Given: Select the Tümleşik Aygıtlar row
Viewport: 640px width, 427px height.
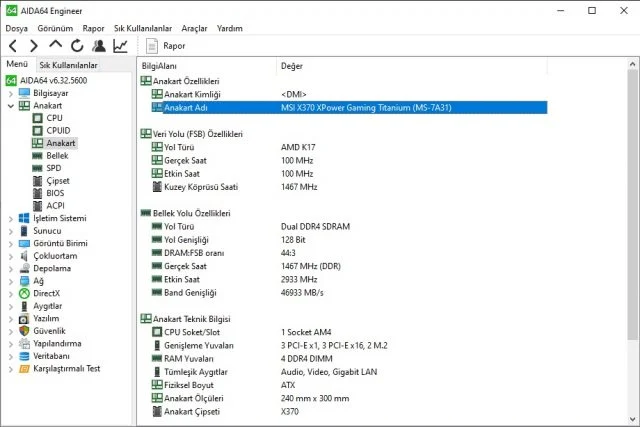Looking at the screenshot, I should point(349,372).
